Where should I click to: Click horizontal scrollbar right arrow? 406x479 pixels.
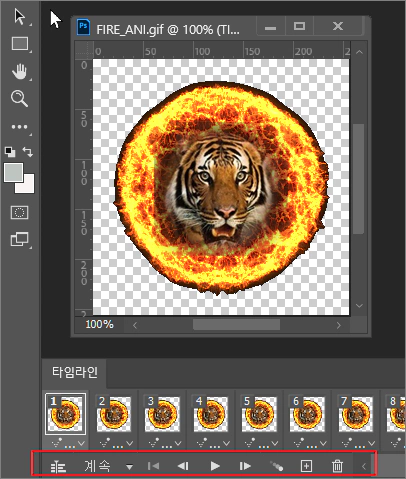(x=339, y=325)
